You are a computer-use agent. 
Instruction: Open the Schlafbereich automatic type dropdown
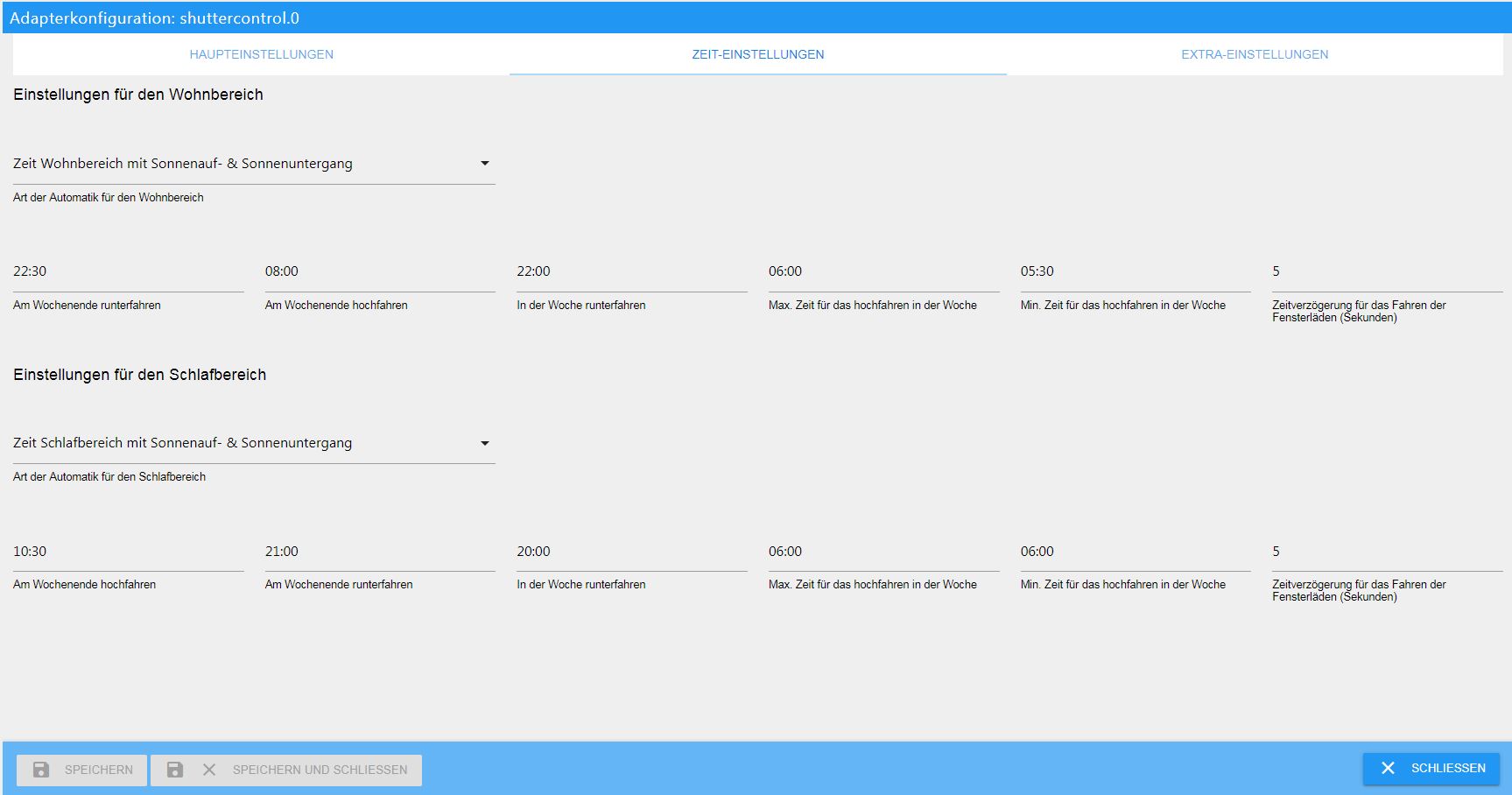pos(254,443)
